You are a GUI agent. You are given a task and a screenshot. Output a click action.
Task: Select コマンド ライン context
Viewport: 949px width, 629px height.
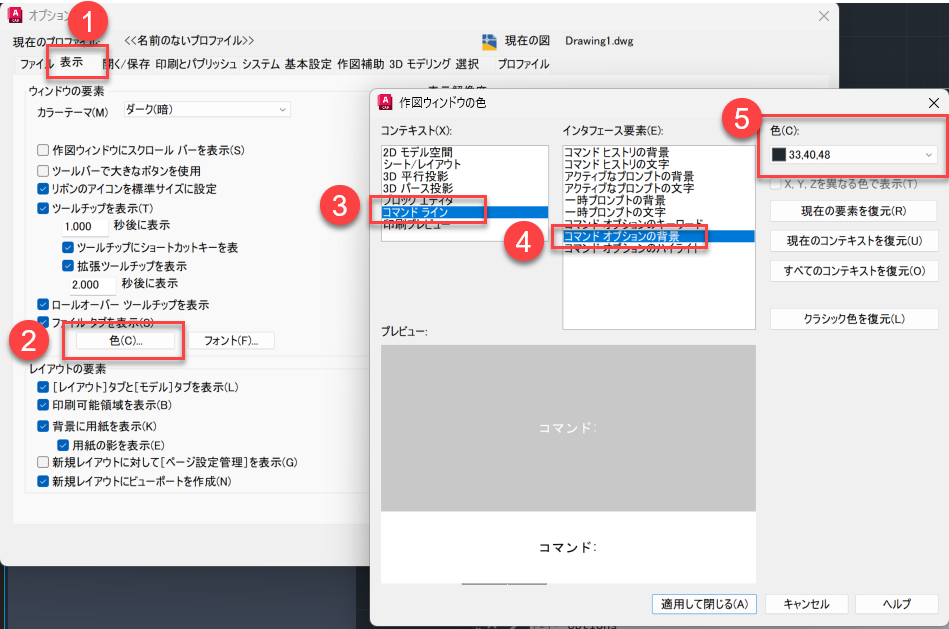[x=465, y=212]
